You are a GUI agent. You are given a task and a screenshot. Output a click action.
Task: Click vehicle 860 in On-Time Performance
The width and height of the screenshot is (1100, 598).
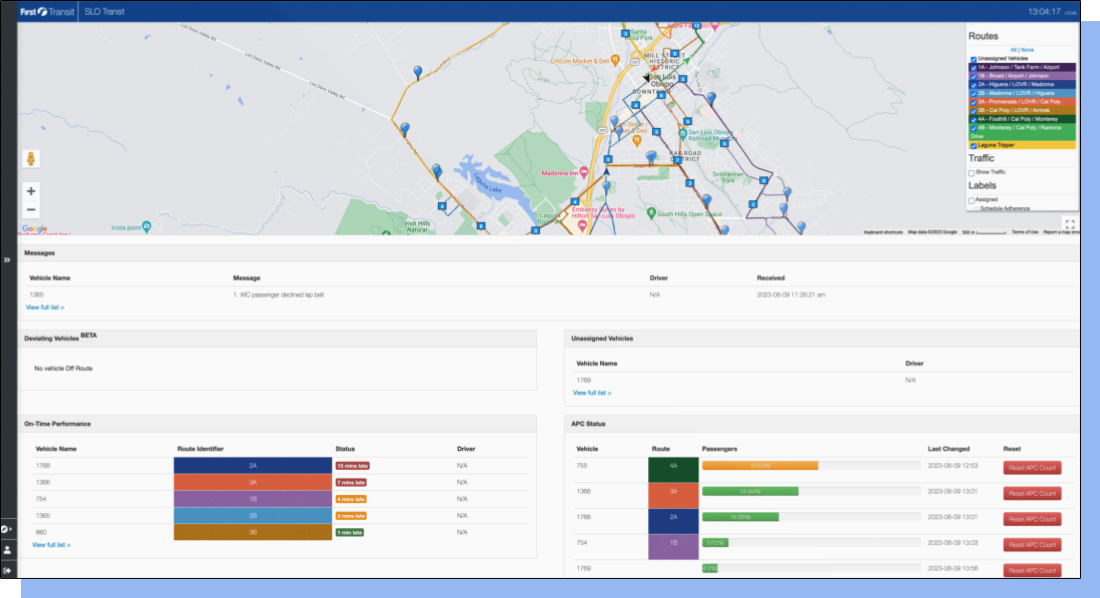41,532
